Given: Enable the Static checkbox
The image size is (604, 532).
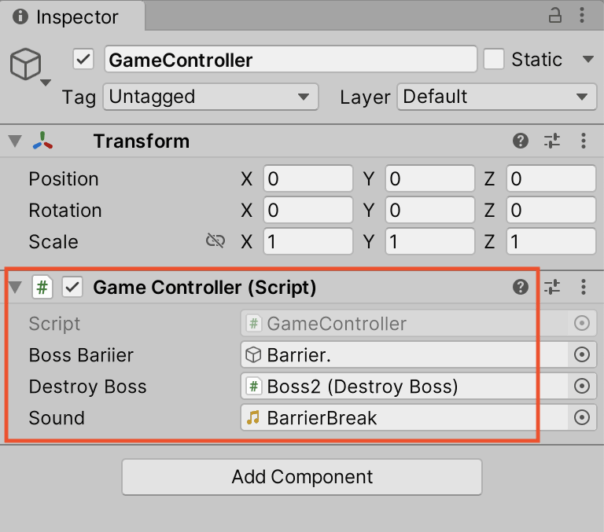Looking at the screenshot, I should click(494, 59).
